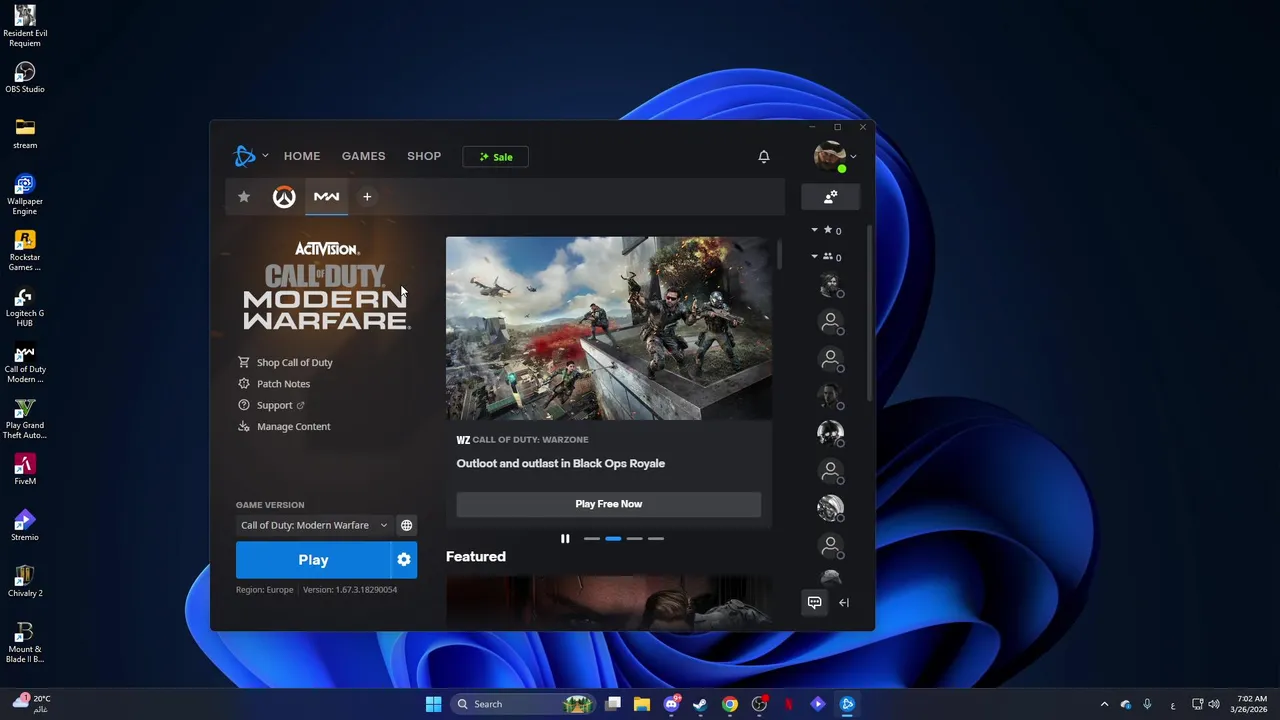Click "Region: Europe" text
The height and width of the screenshot is (720, 1280).
click(x=265, y=590)
